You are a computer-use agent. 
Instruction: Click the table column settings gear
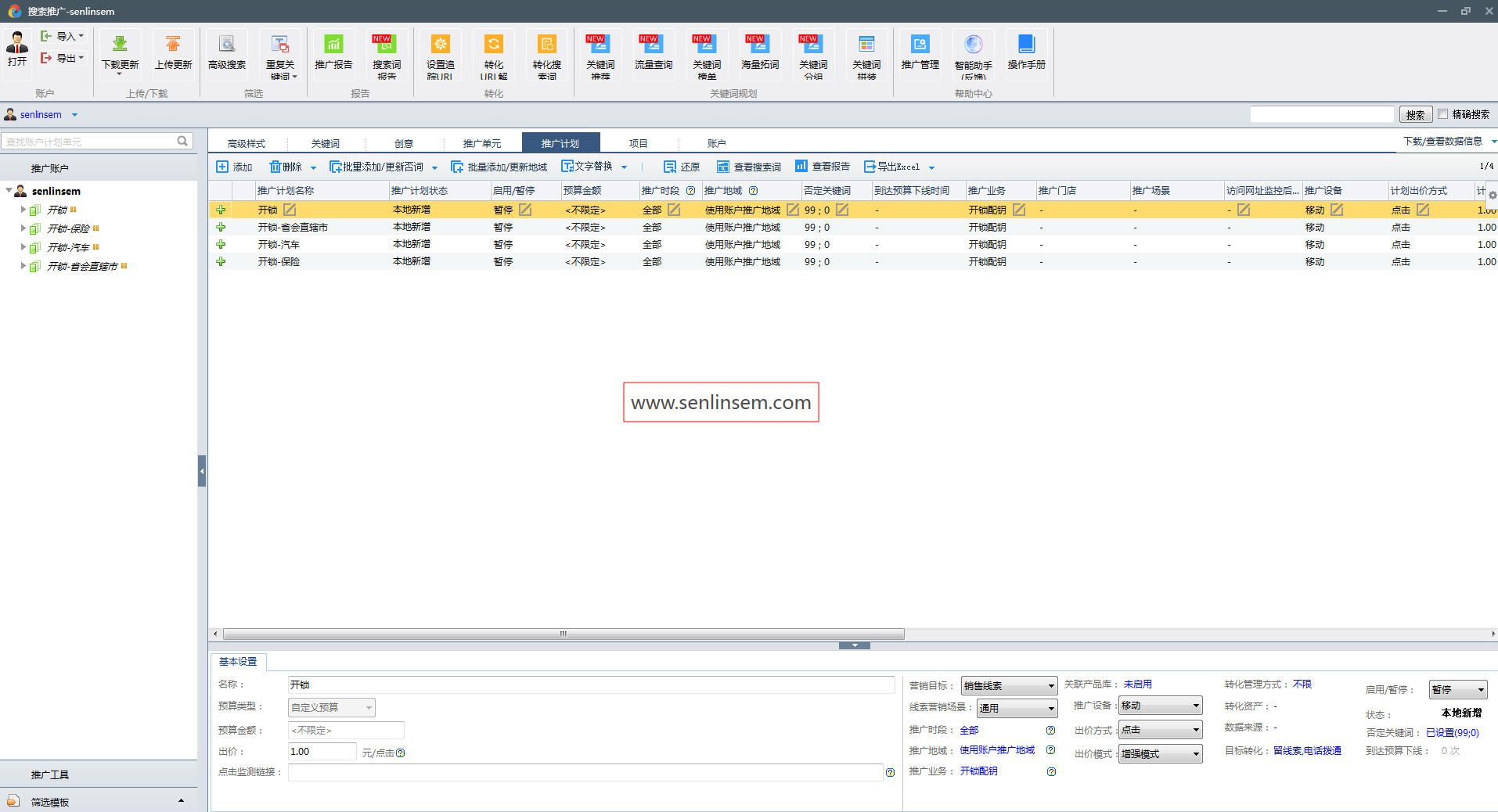[1492, 195]
